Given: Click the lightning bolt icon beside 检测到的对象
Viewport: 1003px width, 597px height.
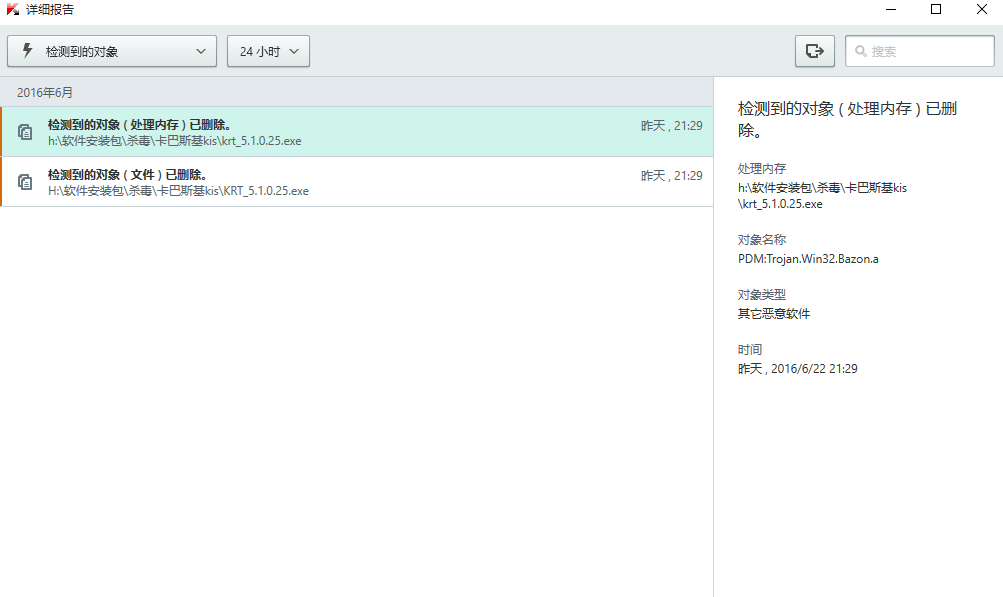Looking at the screenshot, I should click(x=27, y=51).
